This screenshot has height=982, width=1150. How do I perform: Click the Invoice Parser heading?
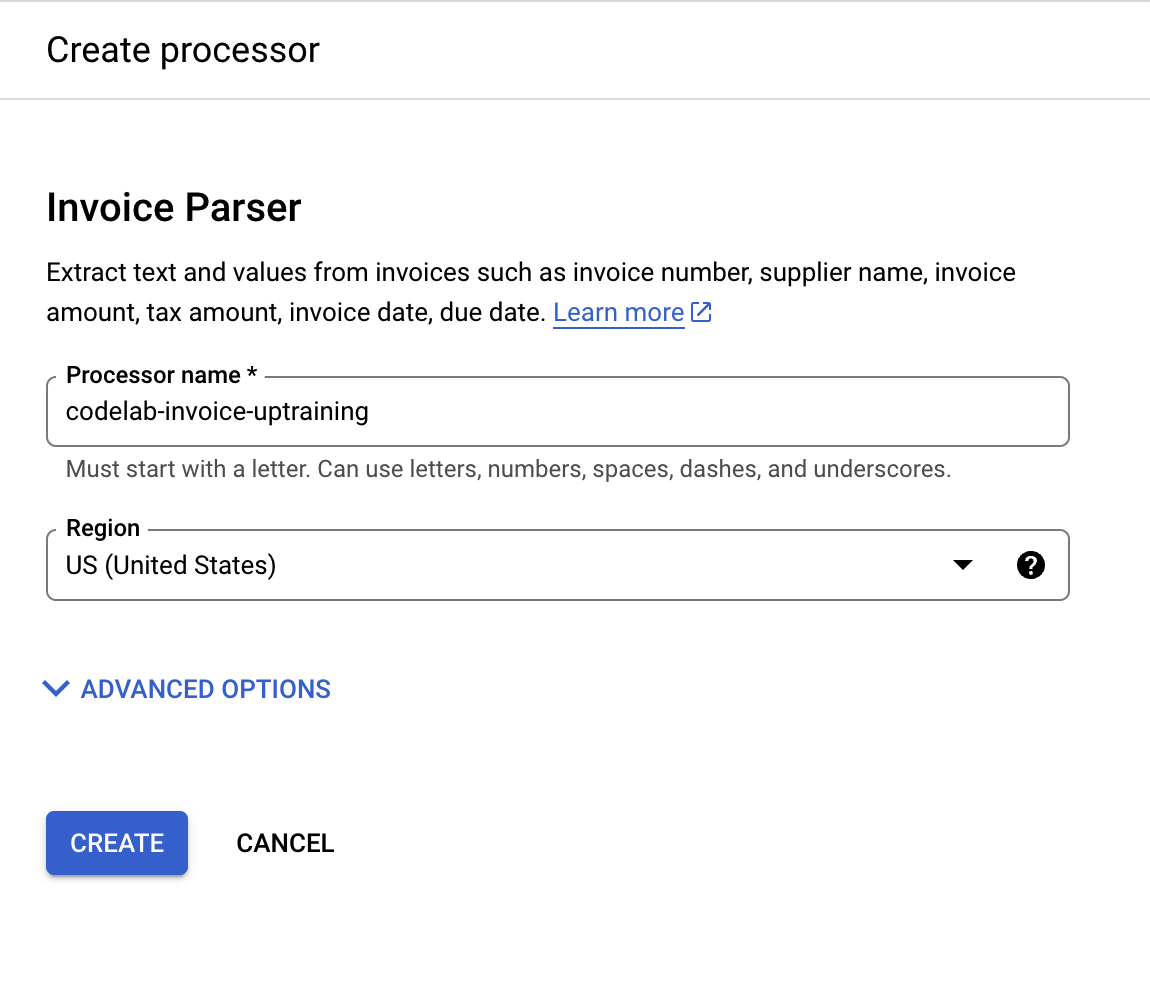tap(173, 207)
